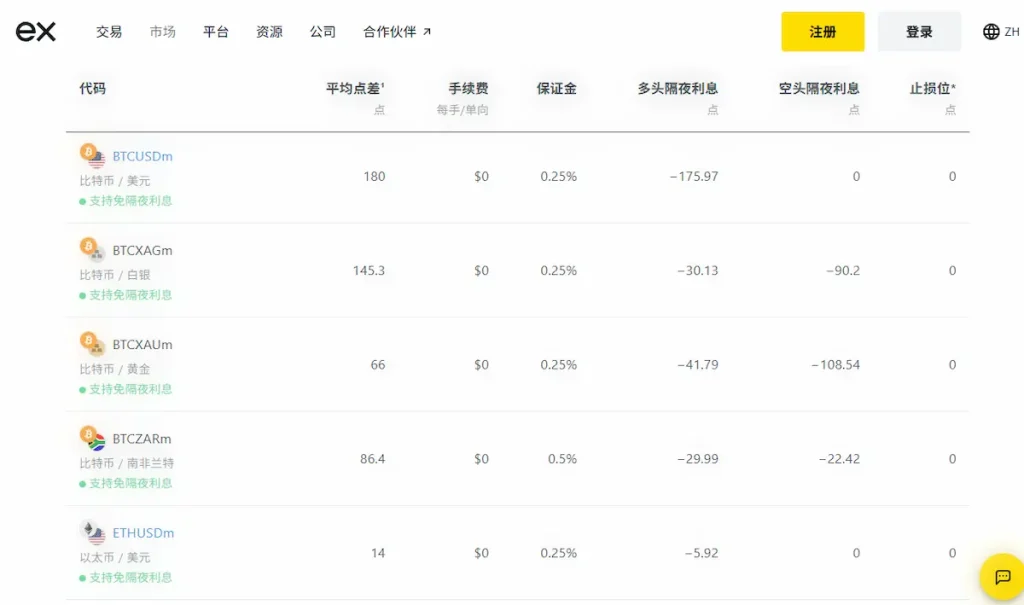Expand the 资源 menu
The width and height of the screenshot is (1024, 605).
269,32
